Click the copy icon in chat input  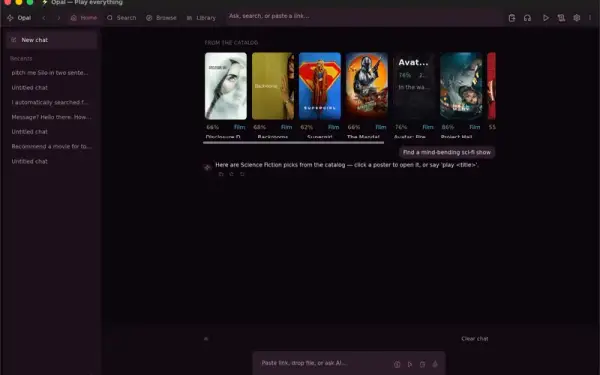point(422,365)
